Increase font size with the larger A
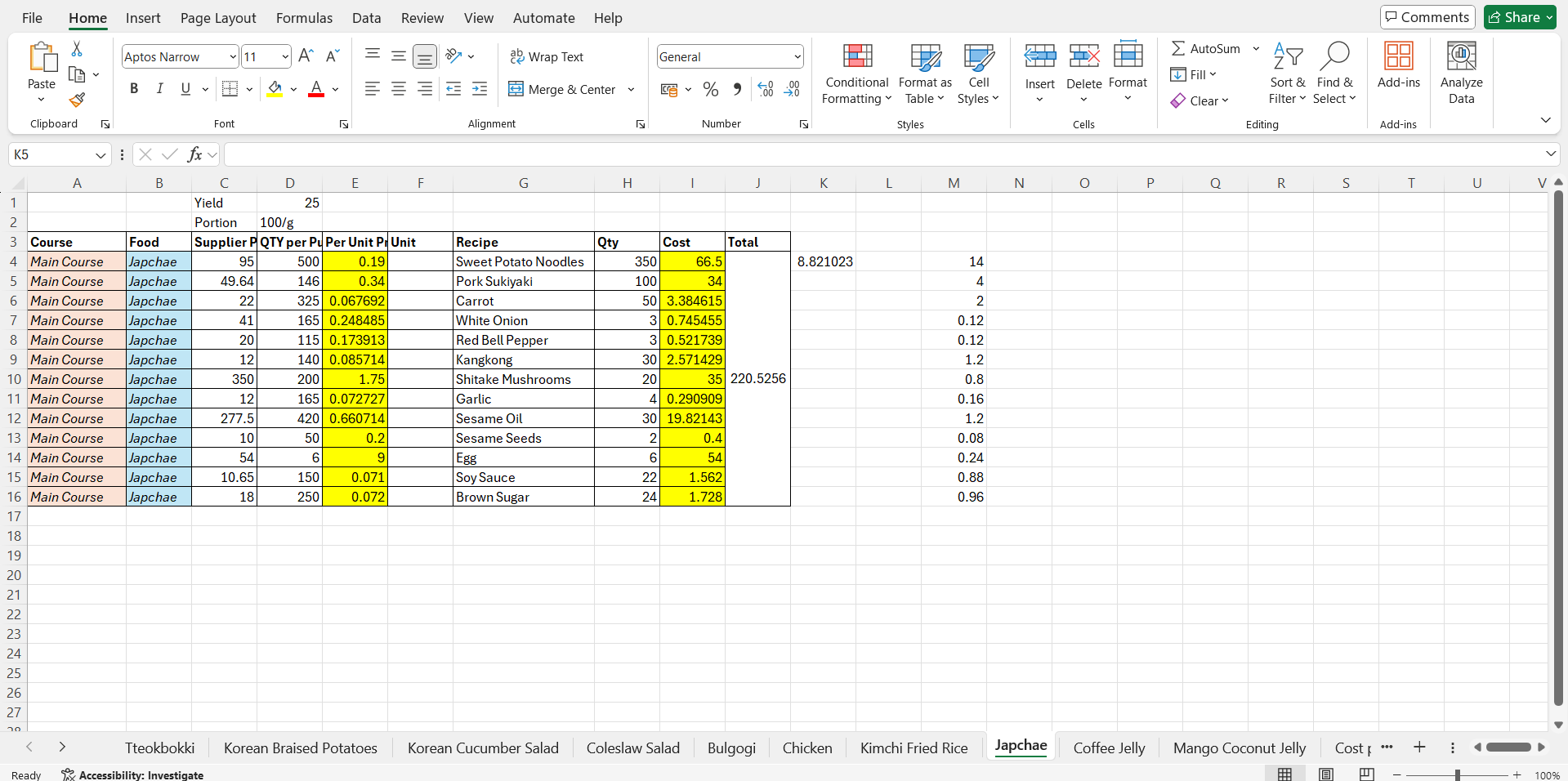This screenshot has width=1568, height=781. pos(306,56)
